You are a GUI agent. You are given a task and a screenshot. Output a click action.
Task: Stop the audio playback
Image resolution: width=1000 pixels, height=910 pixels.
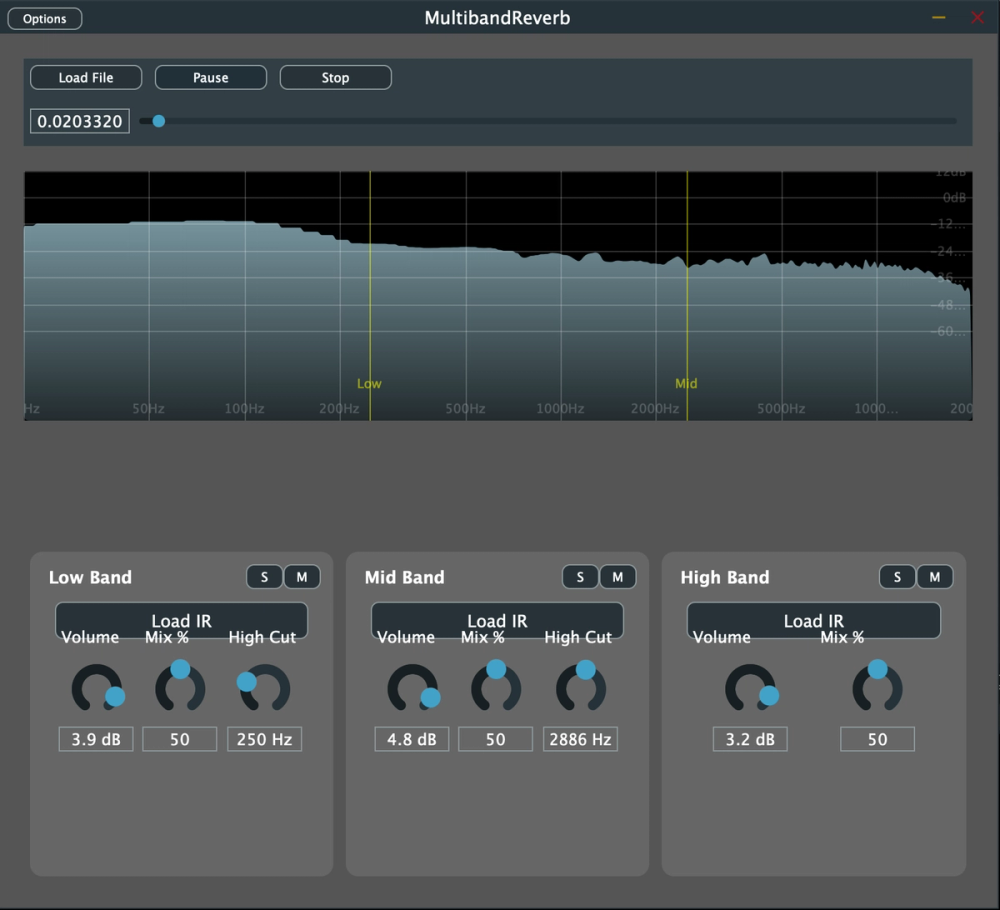(335, 78)
